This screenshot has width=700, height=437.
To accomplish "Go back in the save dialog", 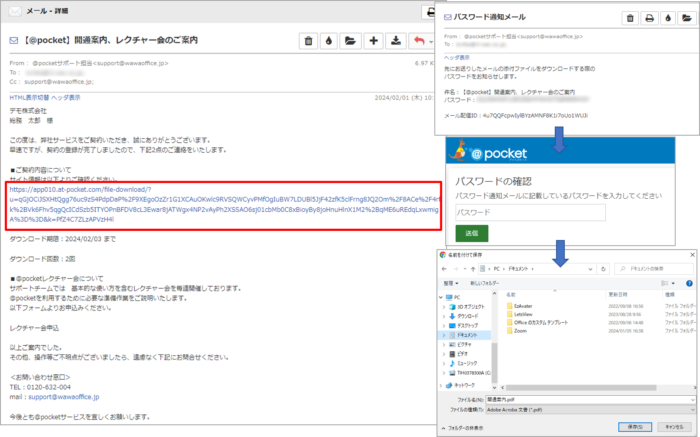I will (x=444, y=269).
